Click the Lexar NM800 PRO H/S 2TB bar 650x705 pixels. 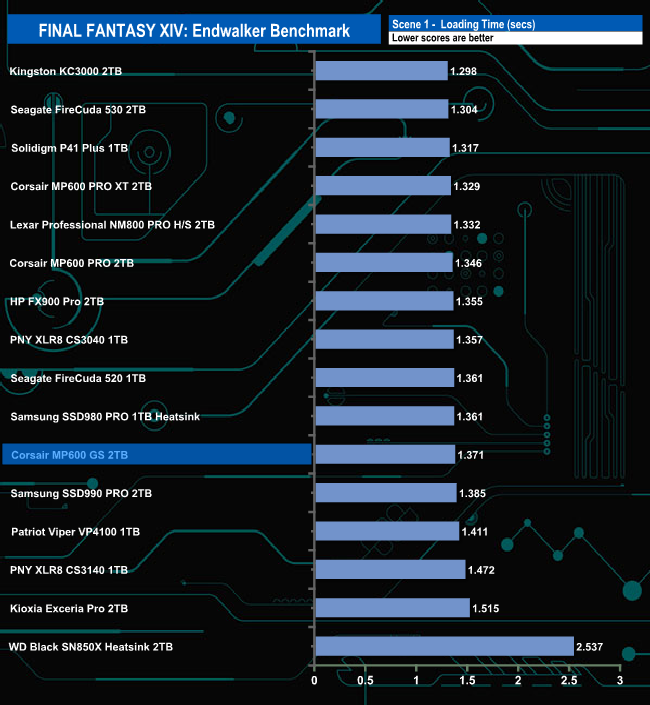click(x=383, y=224)
